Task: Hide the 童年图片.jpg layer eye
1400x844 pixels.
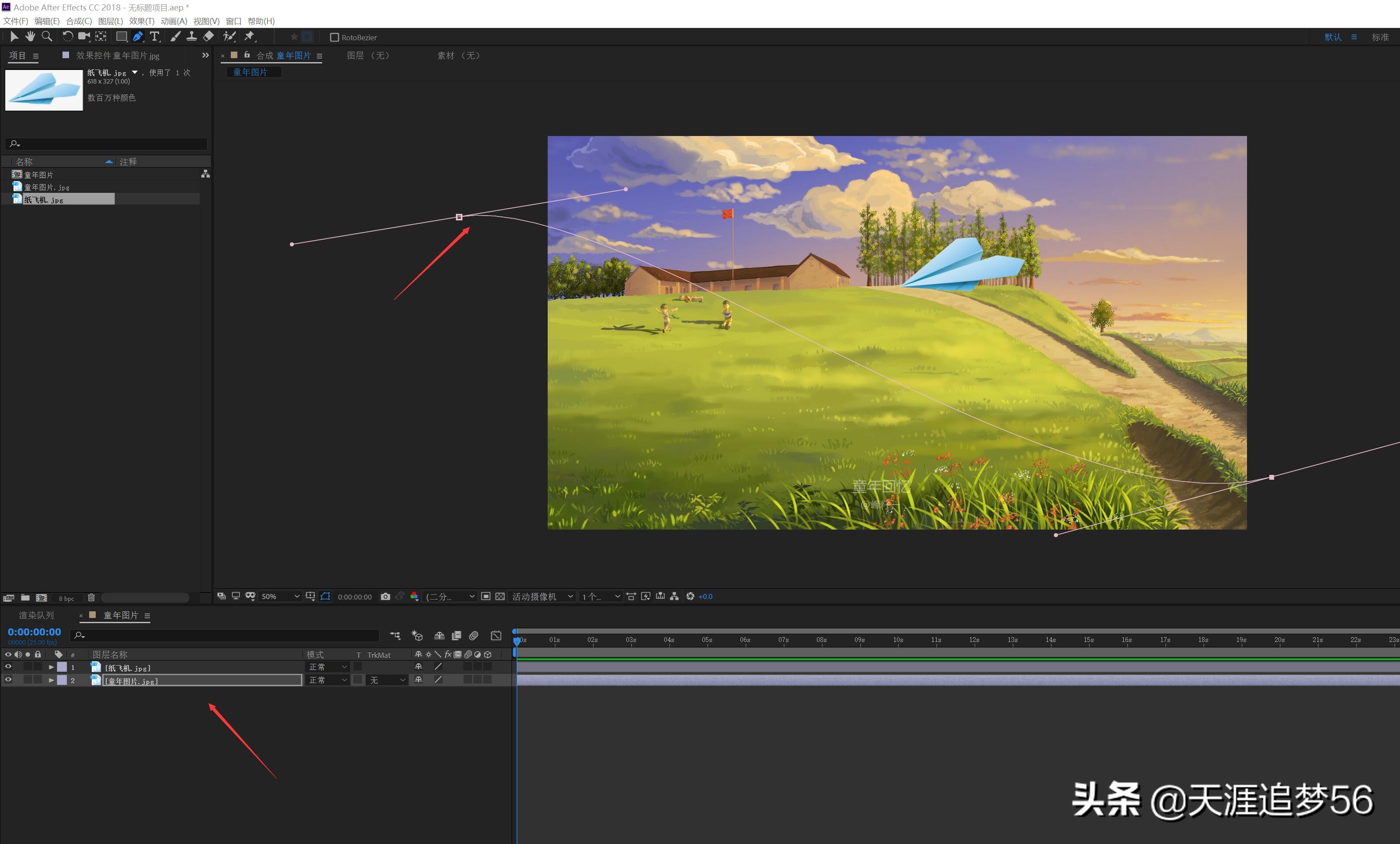Action: [8, 680]
